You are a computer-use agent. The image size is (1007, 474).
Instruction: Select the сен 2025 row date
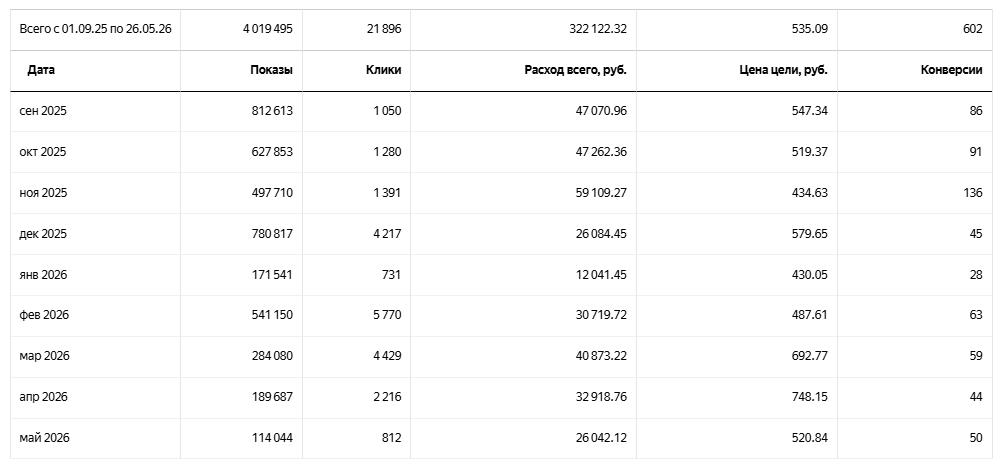tap(43, 111)
